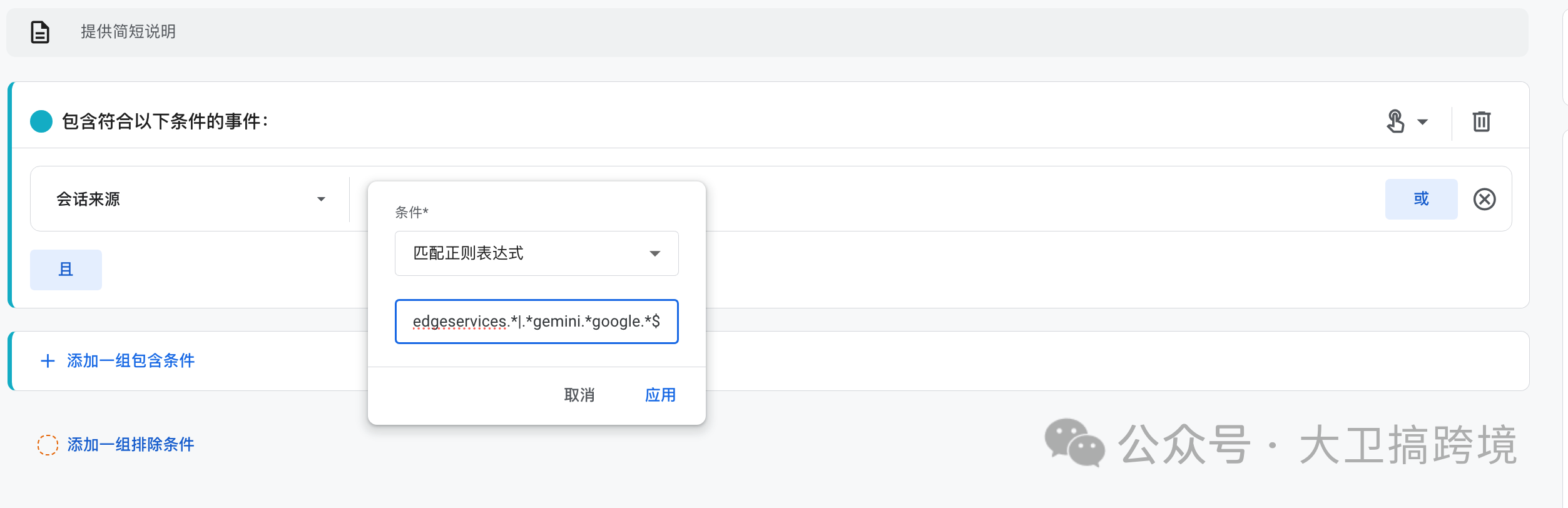Click the 条件 label in the dialog
The width and height of the screenshot is (1568, 508).
click(412, 212)
